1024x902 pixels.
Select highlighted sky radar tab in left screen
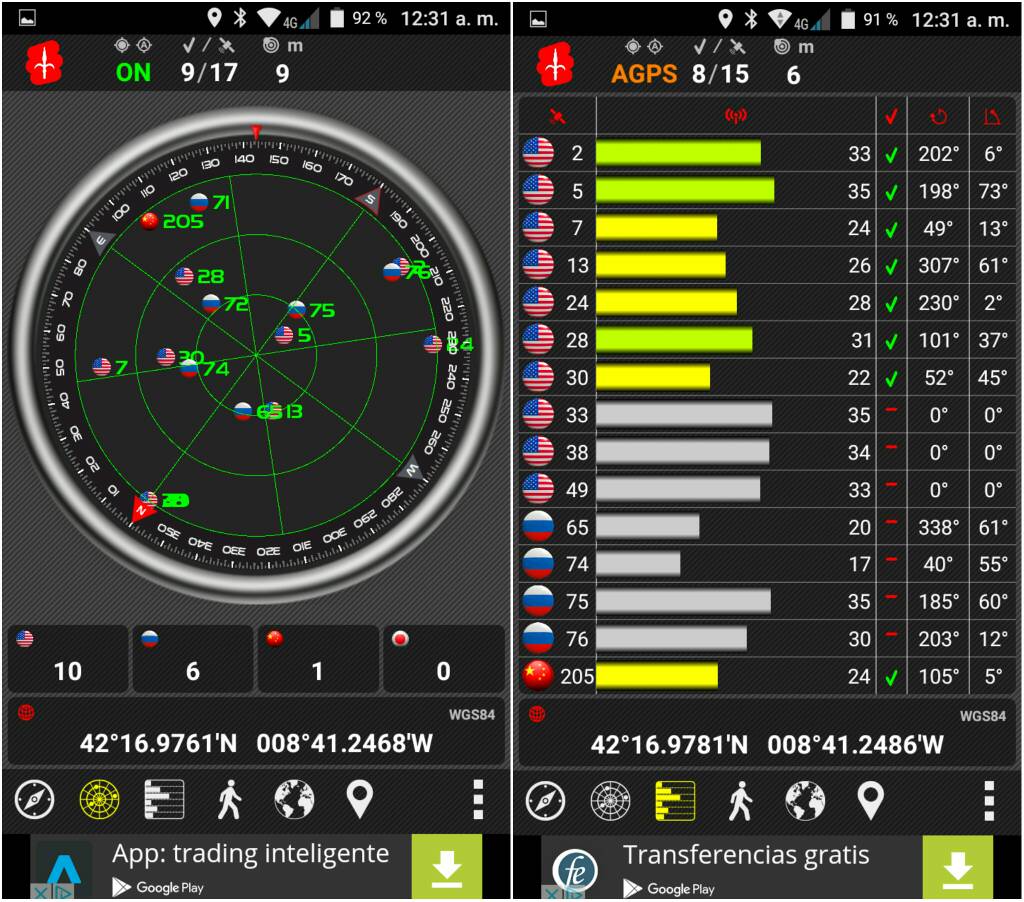click(99, 799)
